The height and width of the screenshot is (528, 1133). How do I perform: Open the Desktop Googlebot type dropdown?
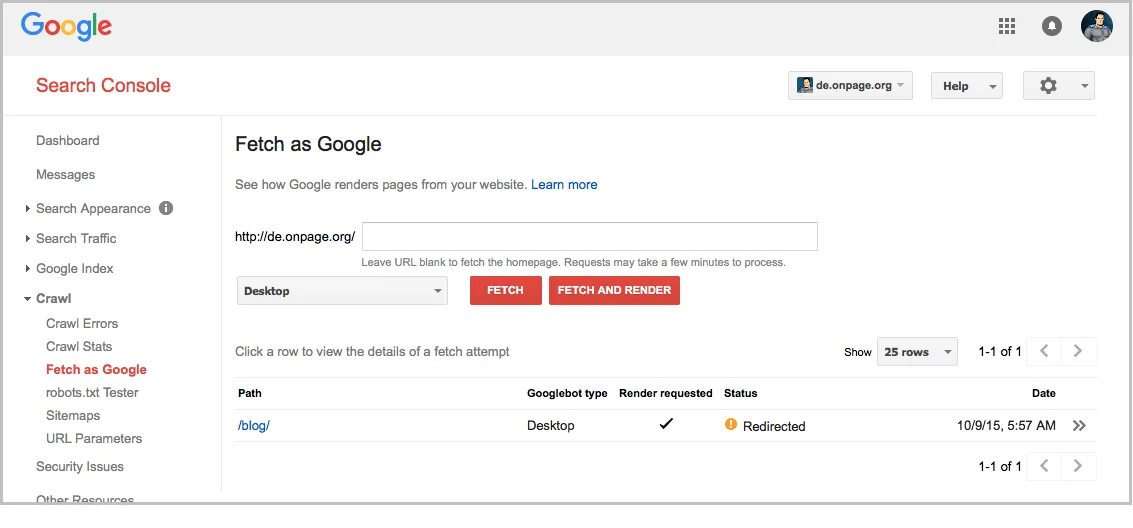click(341, 291)
